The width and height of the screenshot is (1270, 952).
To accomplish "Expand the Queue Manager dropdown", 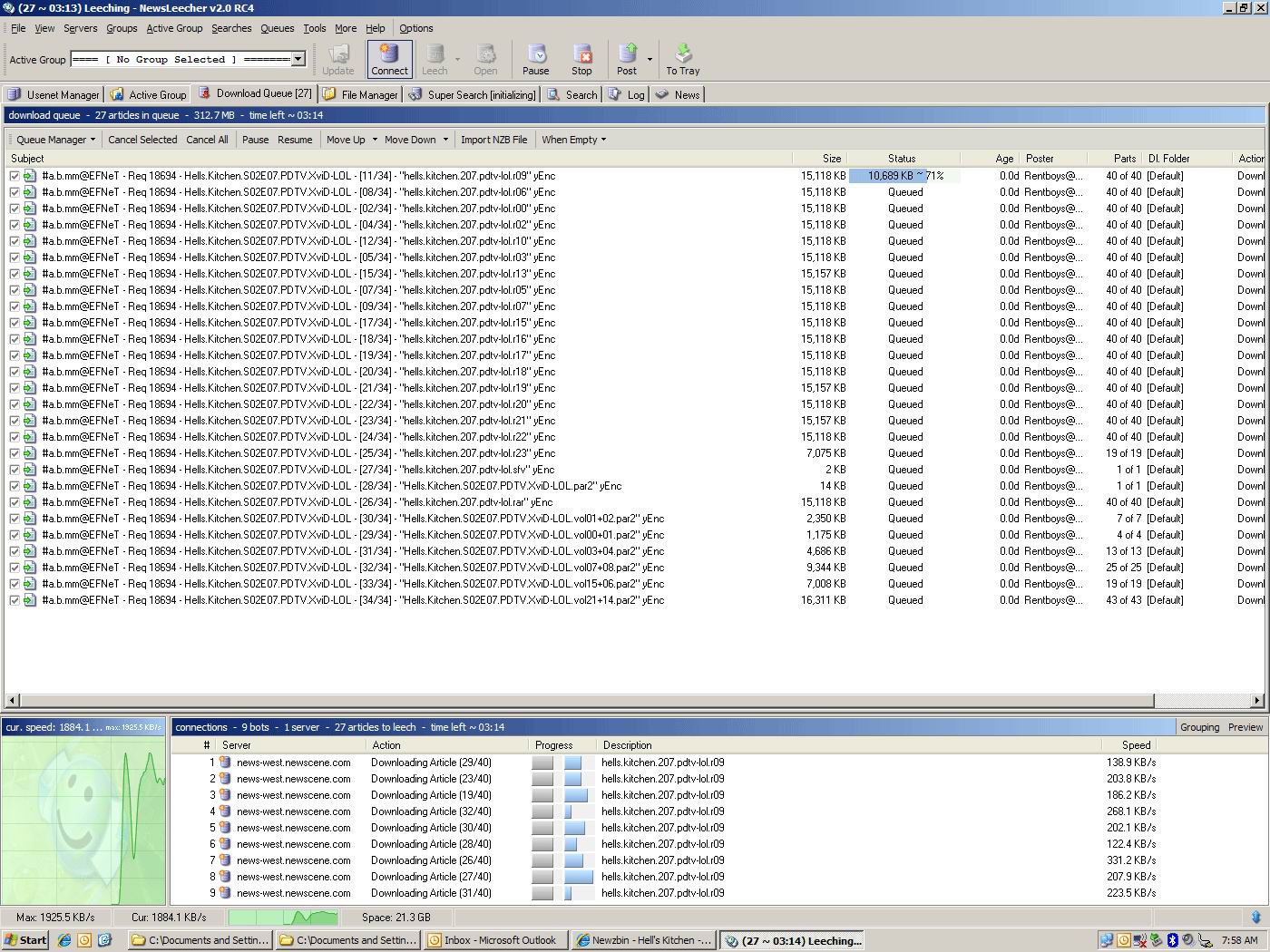I will [55, 140].
